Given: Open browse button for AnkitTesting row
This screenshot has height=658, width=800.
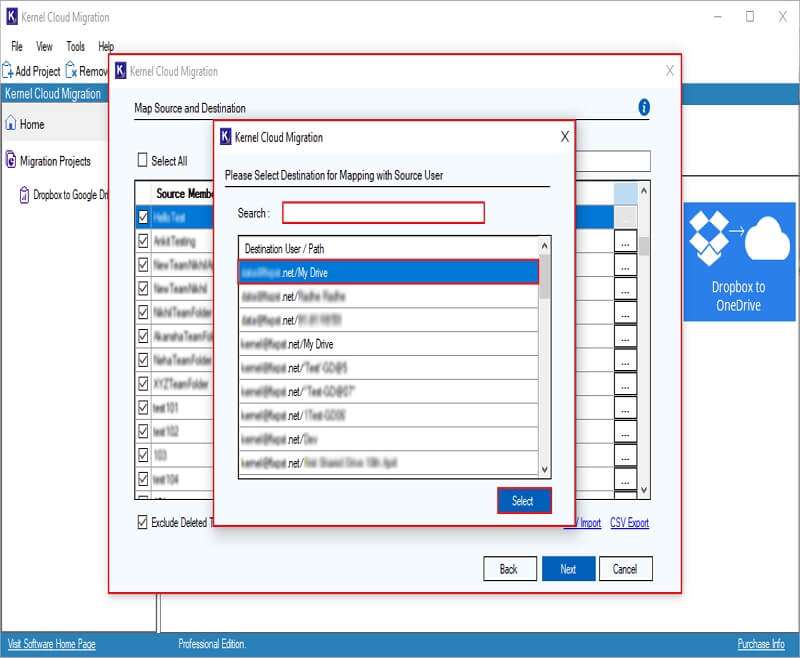Looking at the screenshot, I should pyautogui.click(x=625, y=242).
